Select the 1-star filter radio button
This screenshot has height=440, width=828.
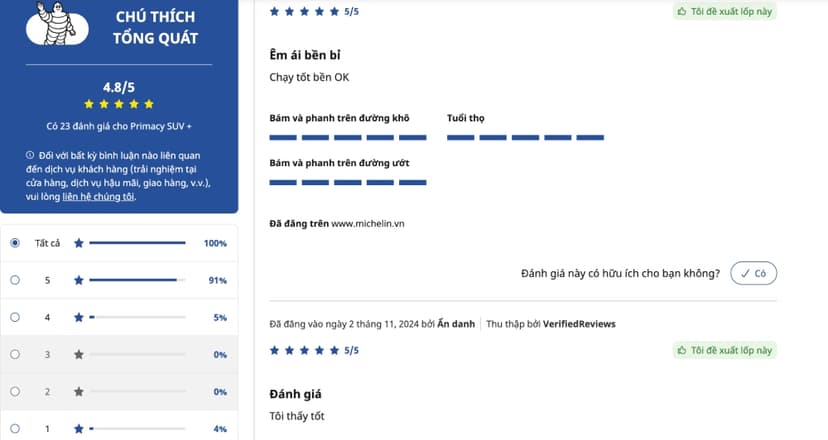[x=15, y=428]
